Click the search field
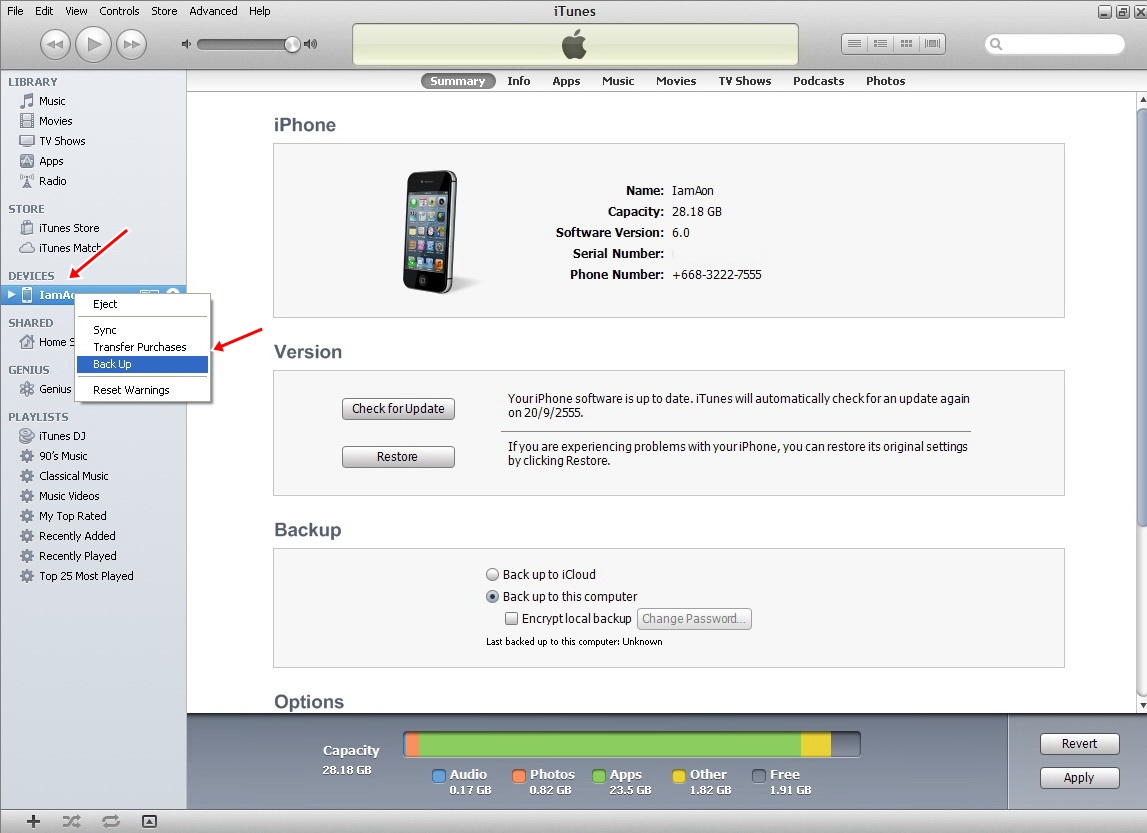The width and height of the screenshot is (1147, 833). click(1055, 44)
